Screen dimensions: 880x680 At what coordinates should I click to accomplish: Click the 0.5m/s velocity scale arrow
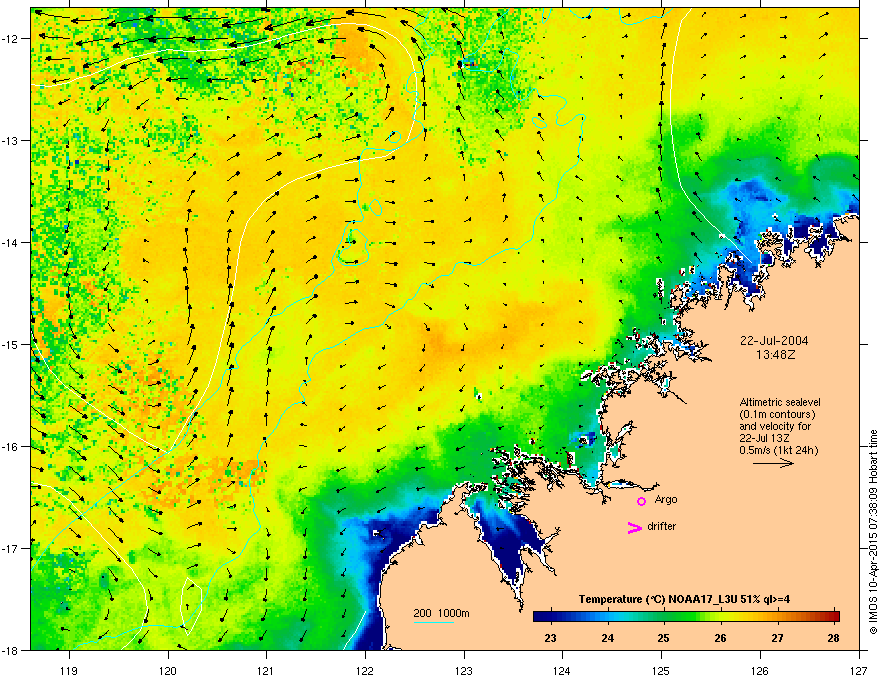pos(773,463)
